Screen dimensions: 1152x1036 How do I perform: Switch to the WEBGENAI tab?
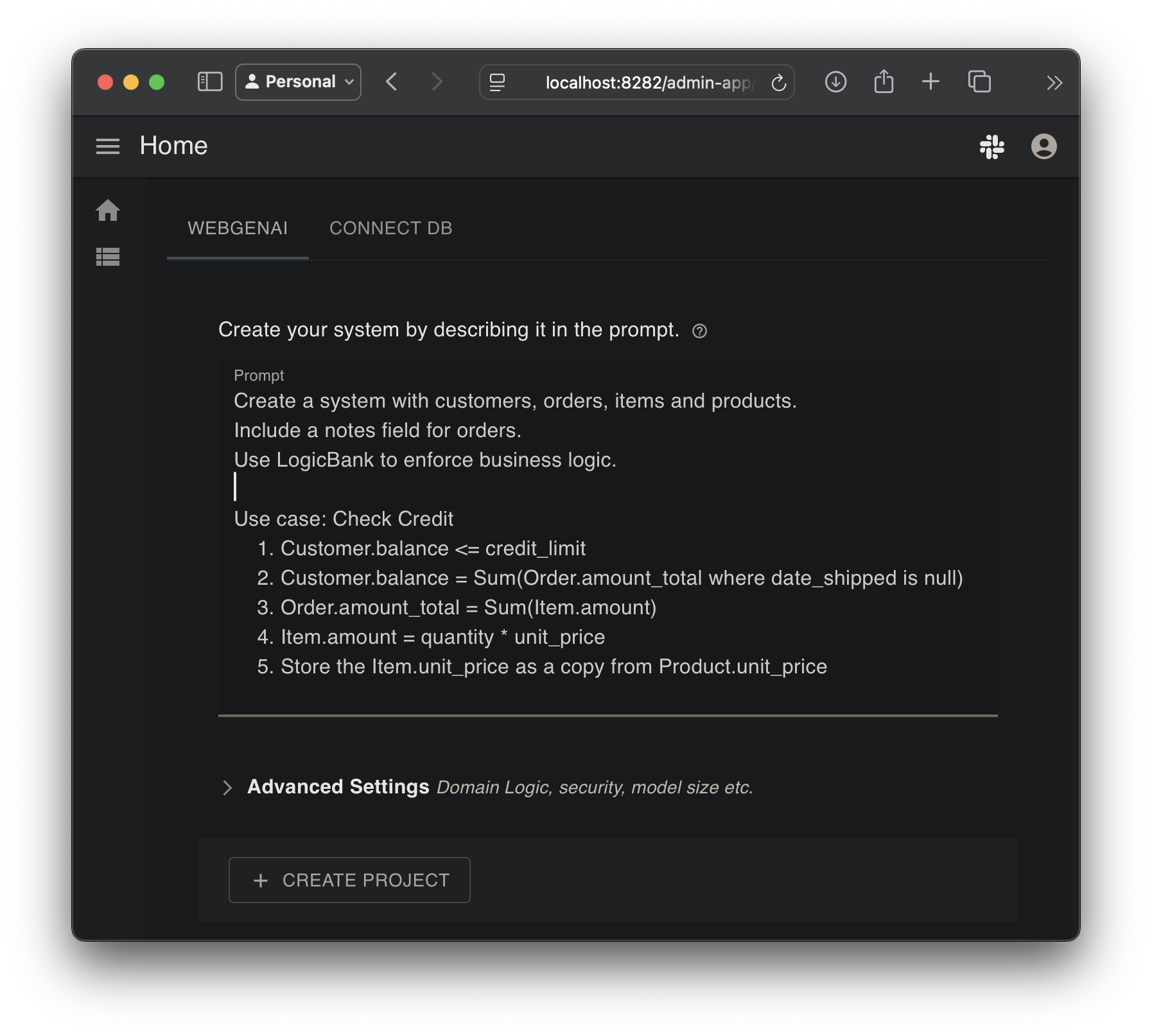pos(238,229)
